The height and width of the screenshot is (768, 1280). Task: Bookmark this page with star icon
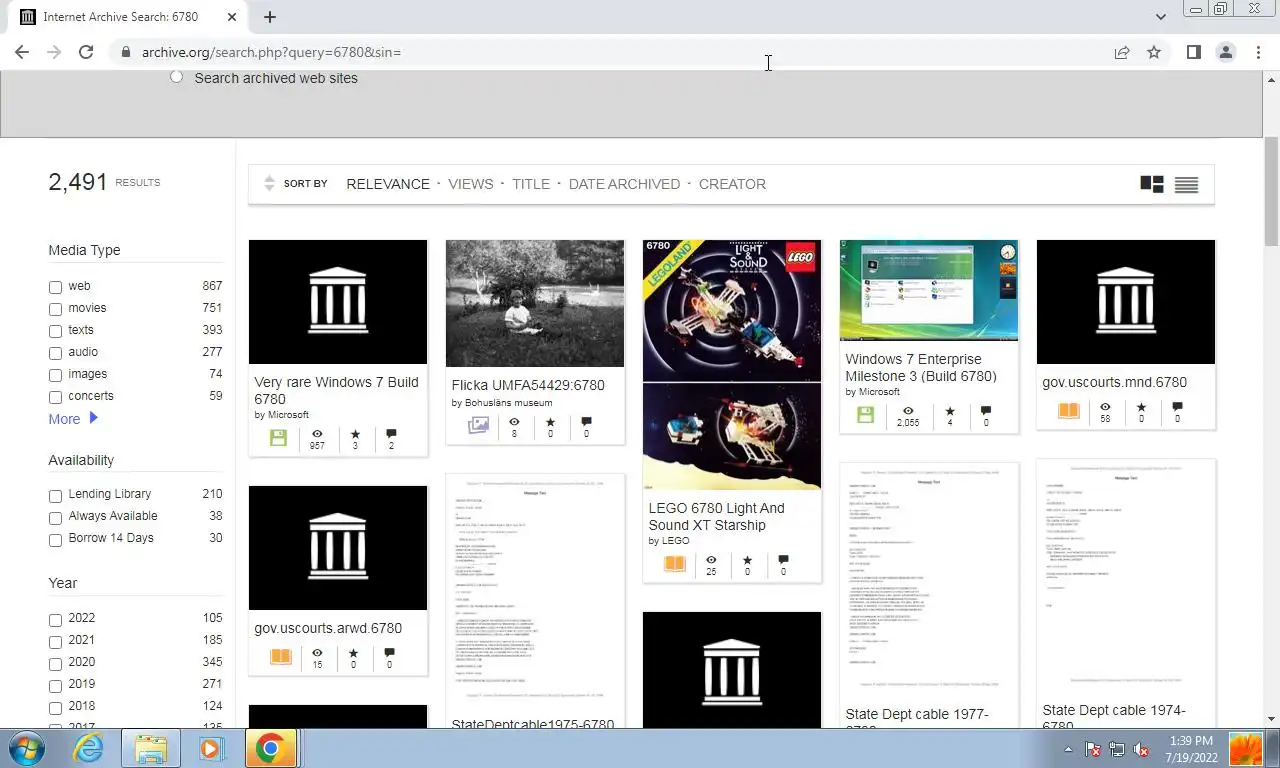(x=1154, y=52)
